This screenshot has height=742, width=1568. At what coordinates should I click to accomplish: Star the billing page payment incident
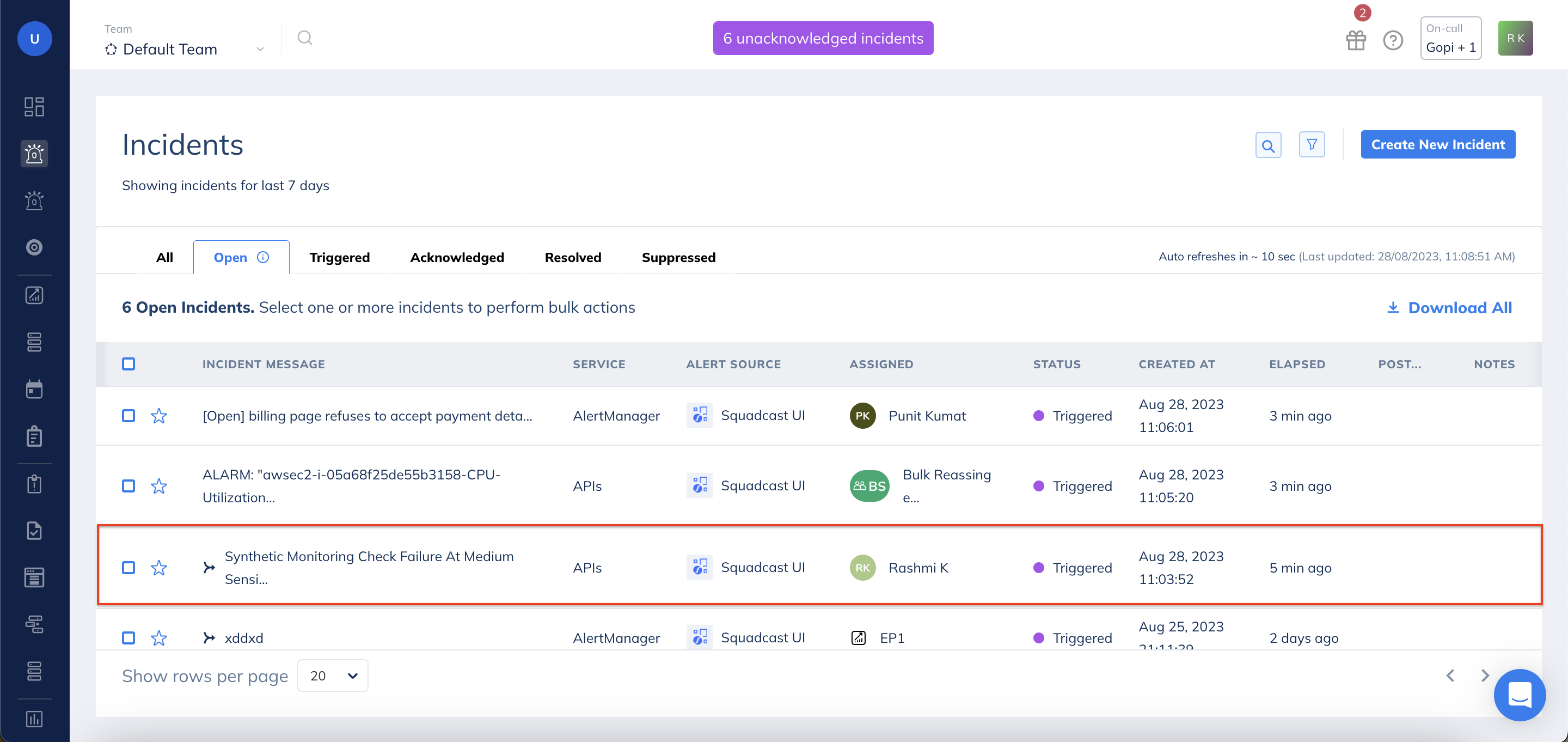pyautogui.click(x=159, y=416)
